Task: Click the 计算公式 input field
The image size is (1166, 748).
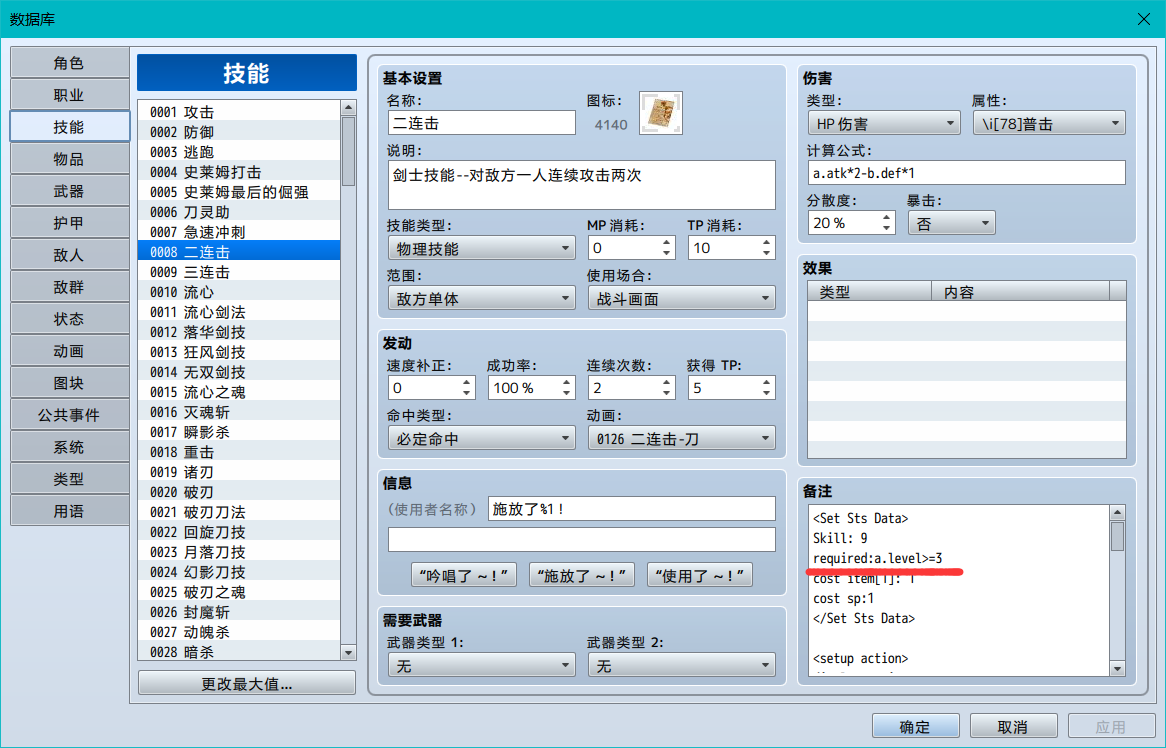Action: (x=967, y=173)
